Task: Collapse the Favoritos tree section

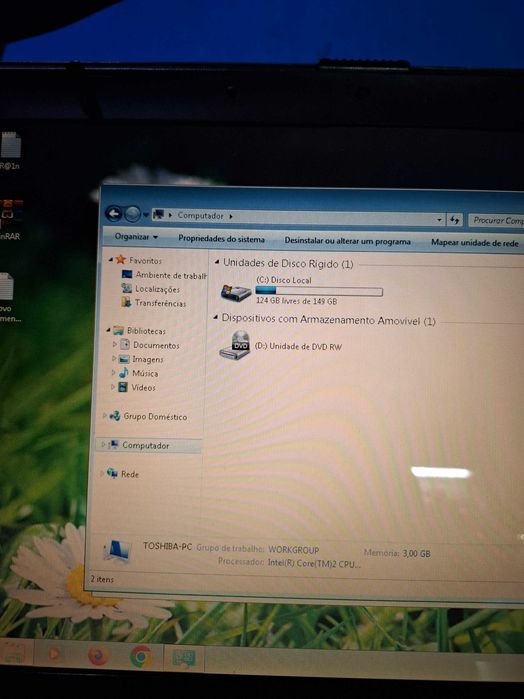Action: [x=111, y=259]
